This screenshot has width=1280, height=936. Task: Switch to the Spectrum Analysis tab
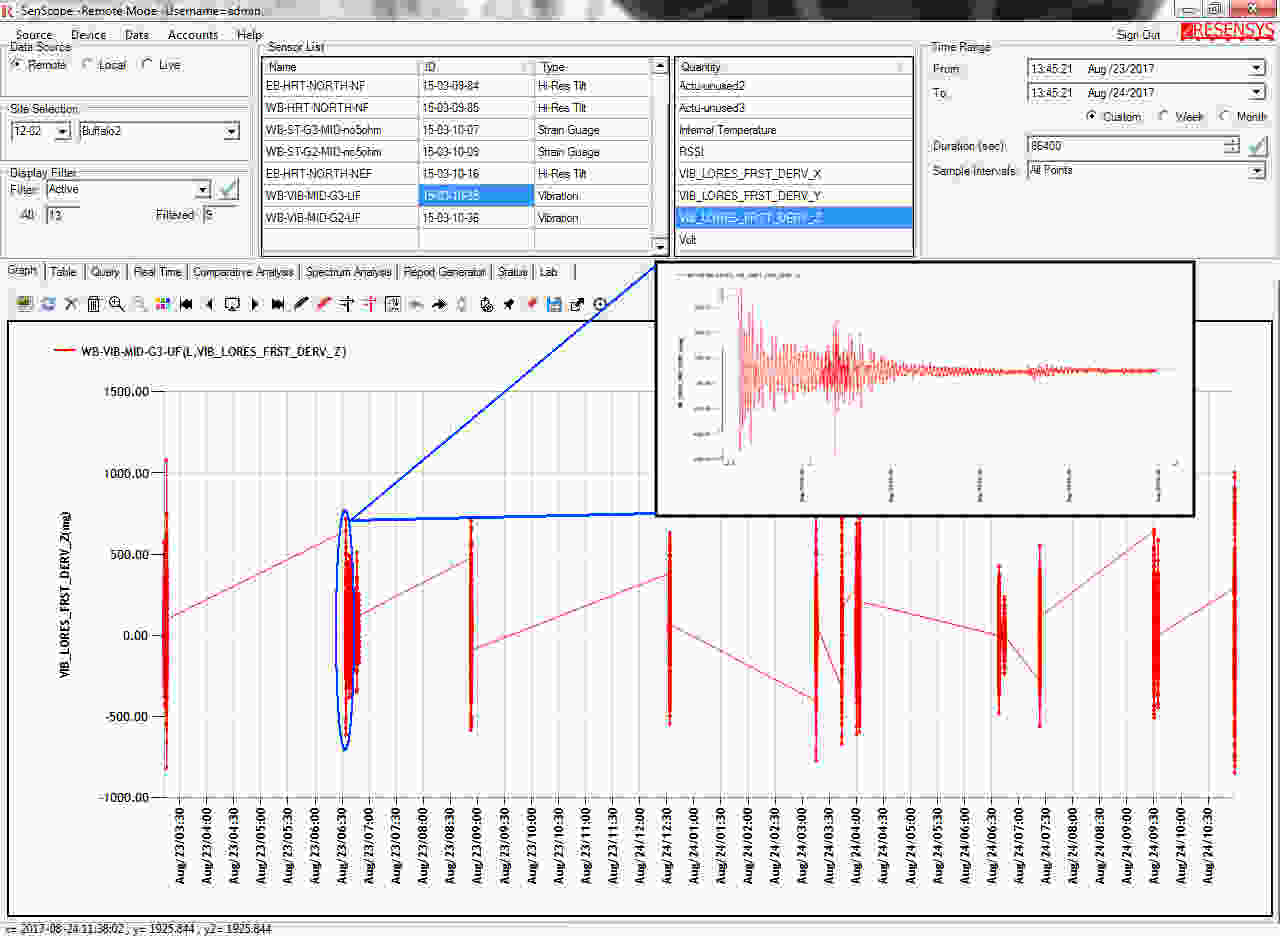[x=349, y=272]
